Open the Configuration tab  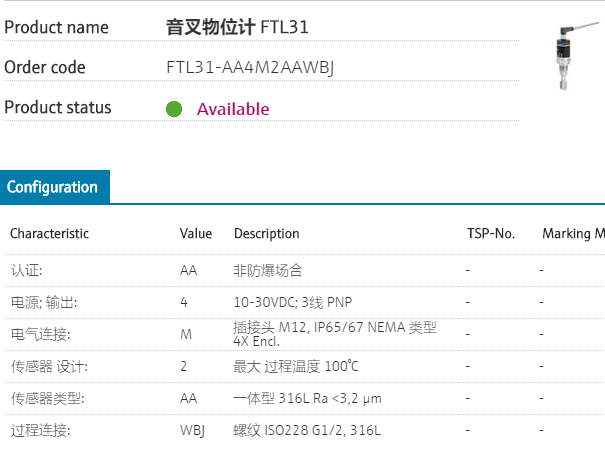point(53,187)
